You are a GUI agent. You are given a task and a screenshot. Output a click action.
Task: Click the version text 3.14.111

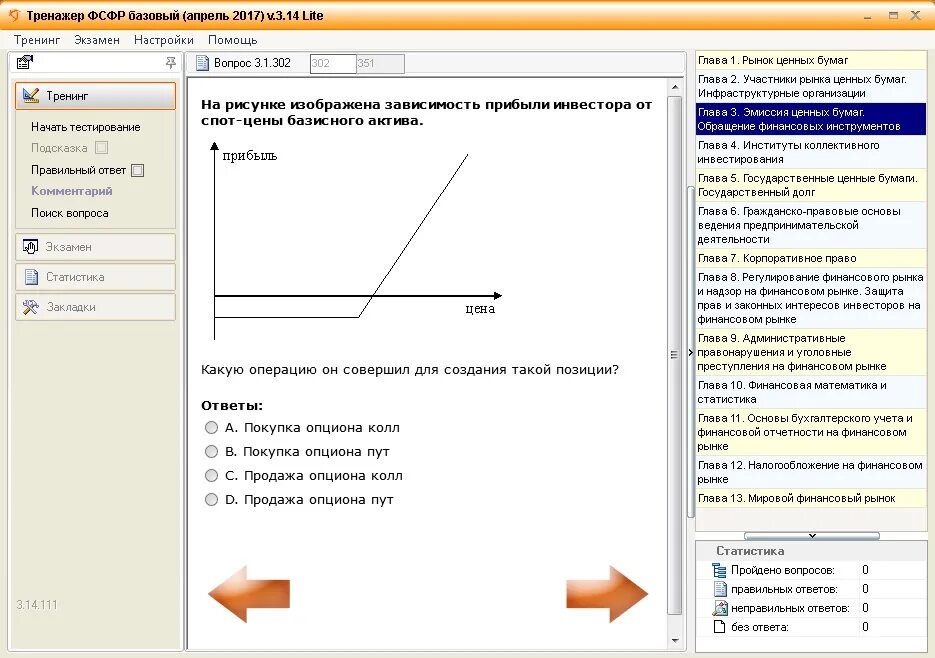[37, 605]
